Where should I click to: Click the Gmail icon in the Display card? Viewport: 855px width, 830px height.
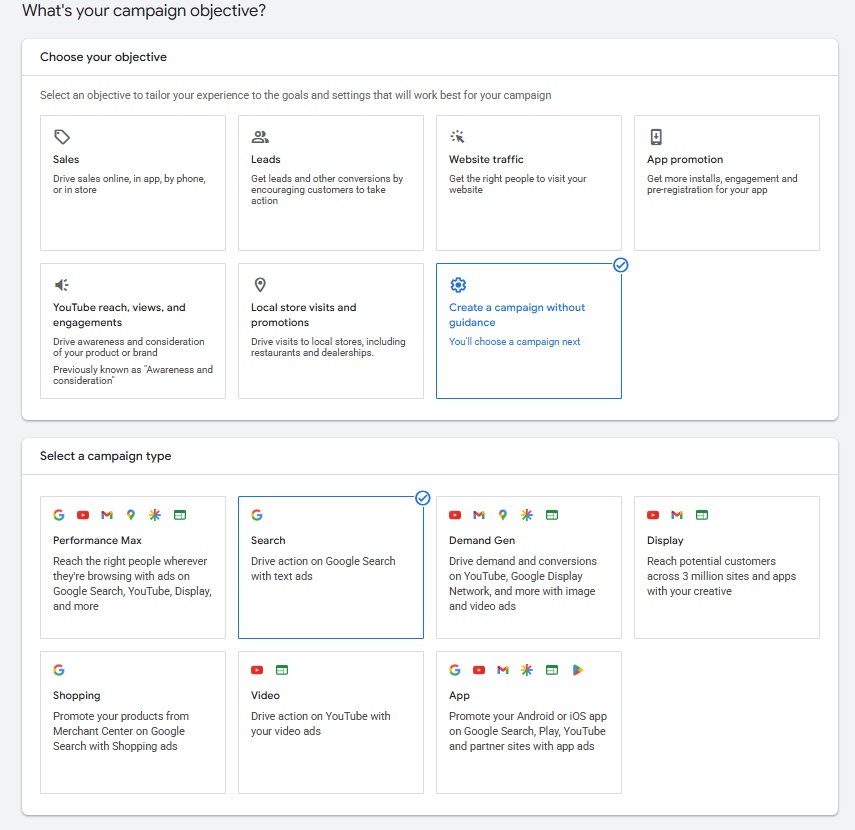677,515
